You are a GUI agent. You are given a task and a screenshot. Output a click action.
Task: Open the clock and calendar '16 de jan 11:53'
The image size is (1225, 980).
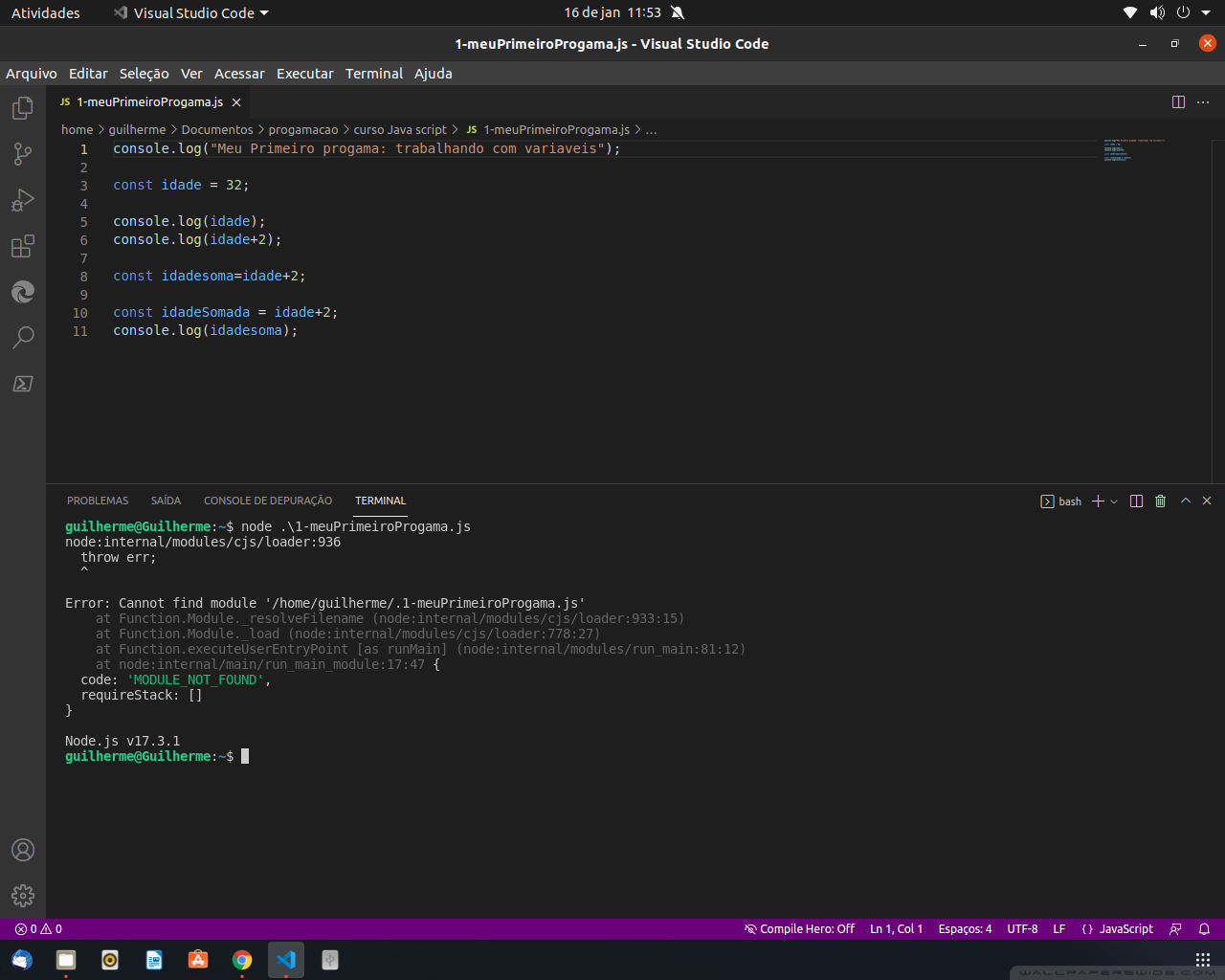coord(612,13)
